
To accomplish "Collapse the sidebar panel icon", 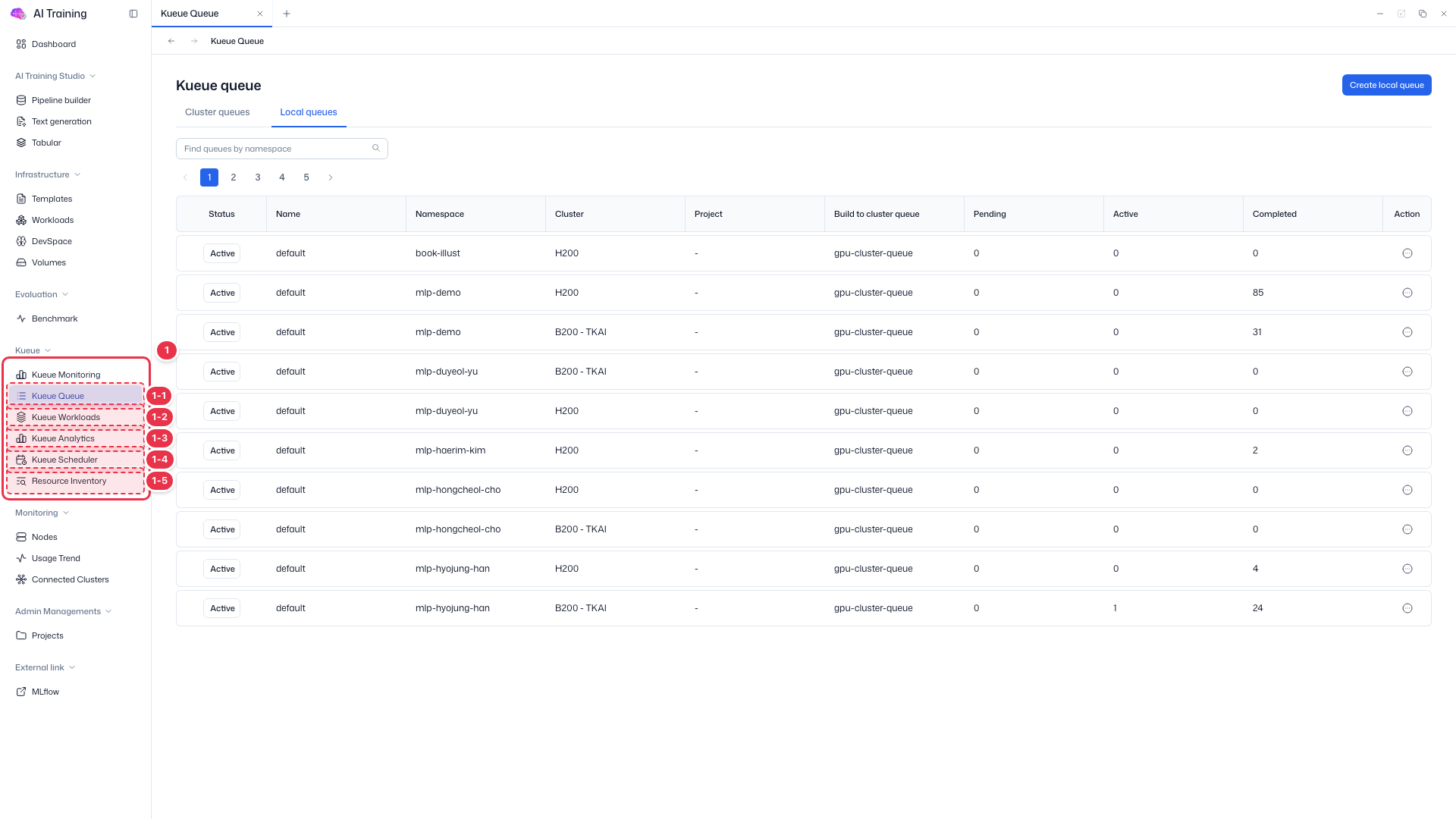I will (x=133, y=14).
